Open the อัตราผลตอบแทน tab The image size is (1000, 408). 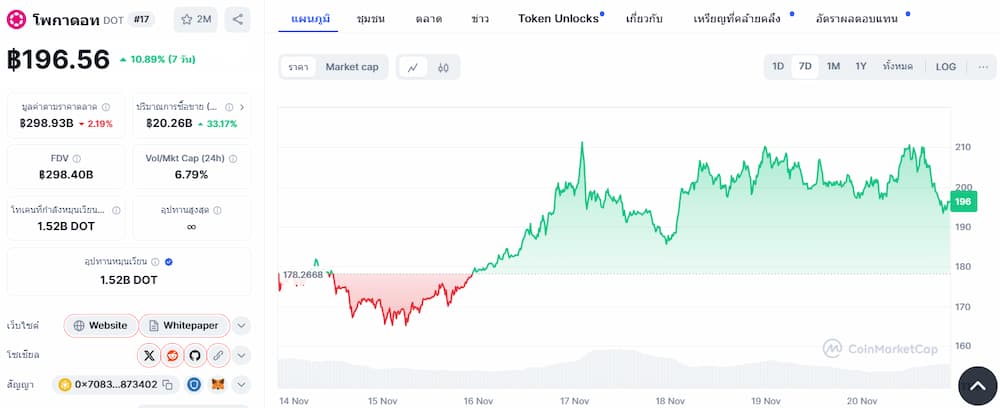pyautogui.click(x=857, y=18)
